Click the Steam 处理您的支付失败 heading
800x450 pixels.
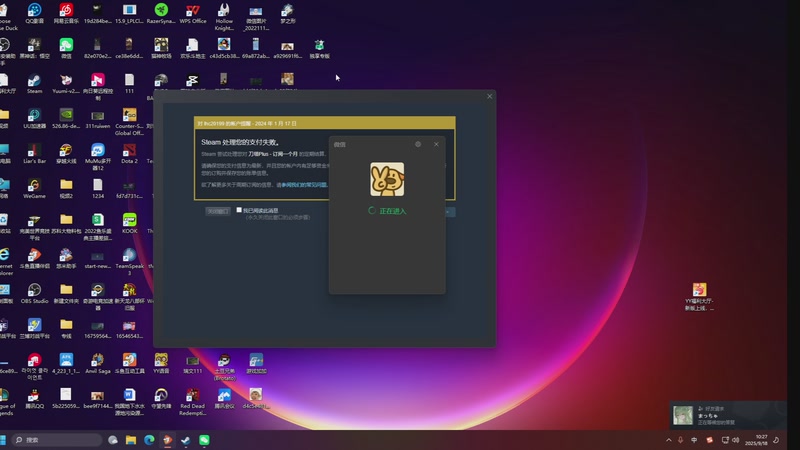coord(240,142)
